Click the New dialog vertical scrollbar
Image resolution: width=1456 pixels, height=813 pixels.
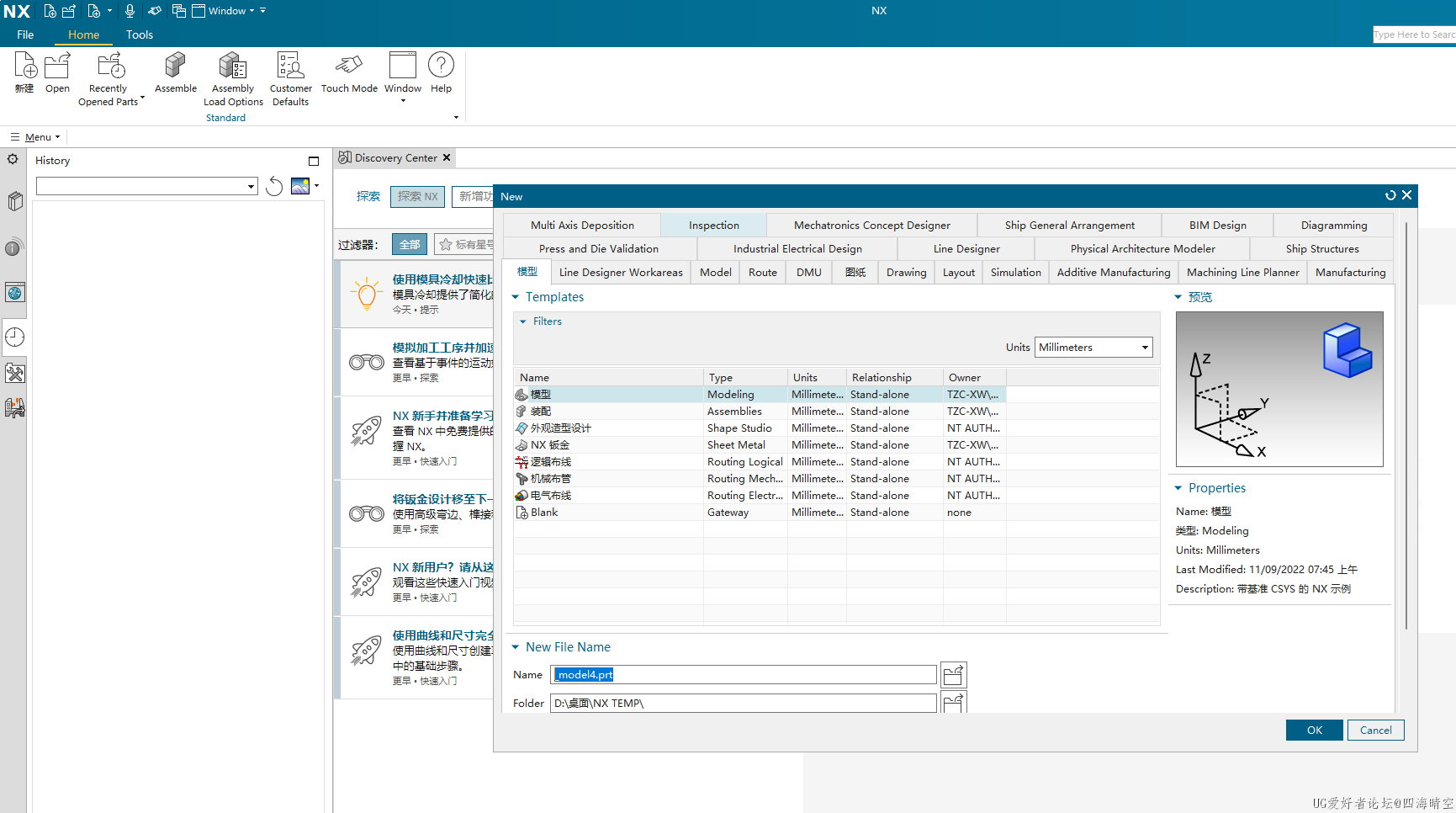click(1406, 425)
